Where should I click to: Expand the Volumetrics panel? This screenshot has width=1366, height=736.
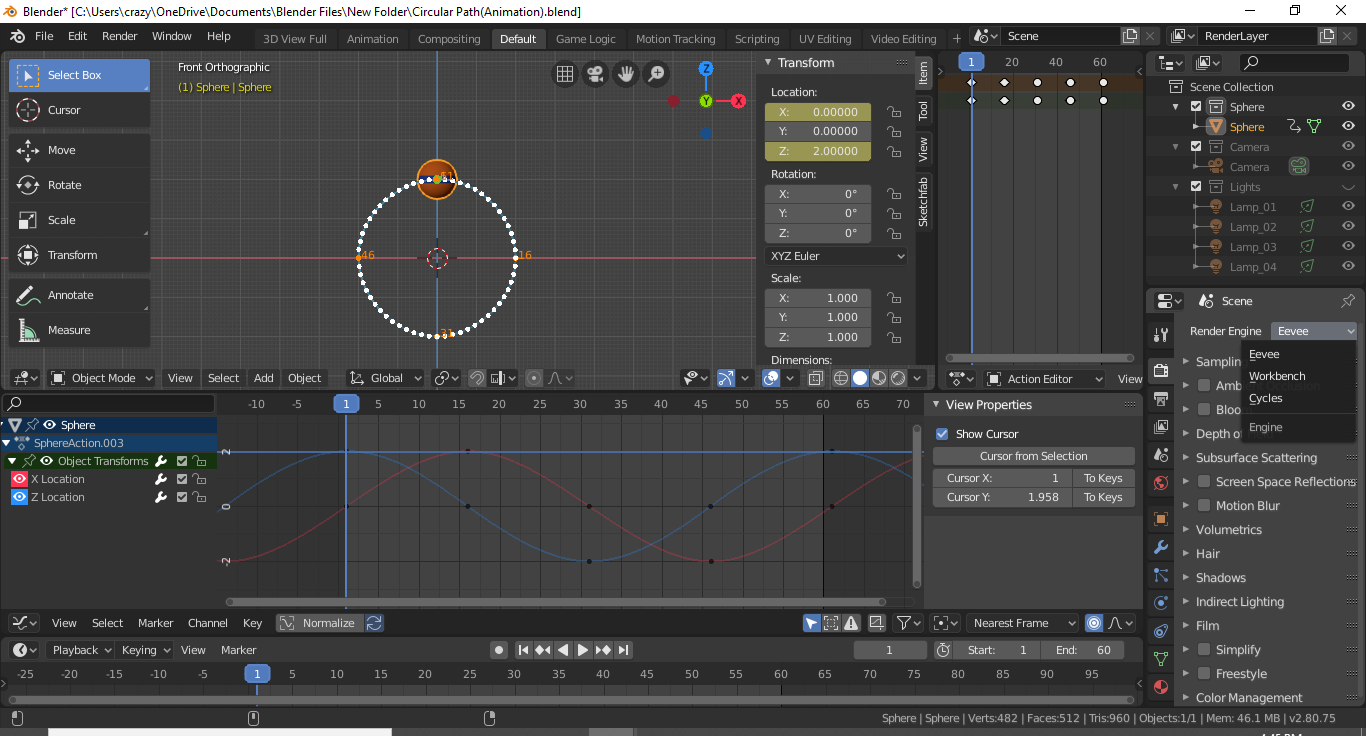[1228, 530]
